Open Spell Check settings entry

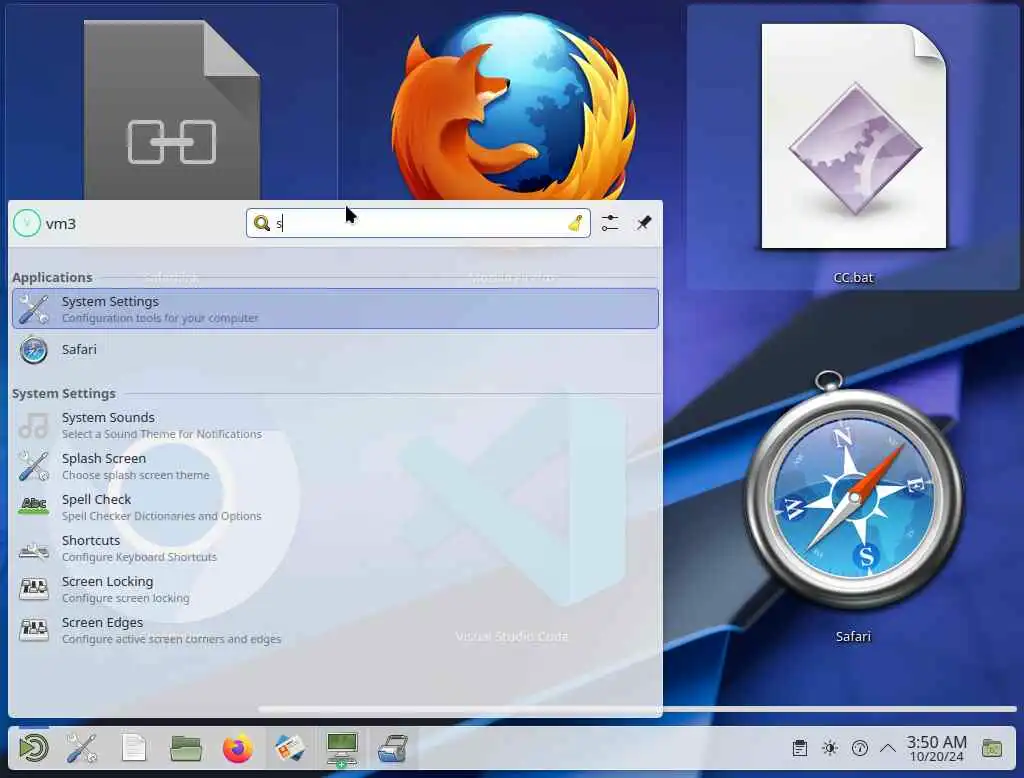point(335,507)
